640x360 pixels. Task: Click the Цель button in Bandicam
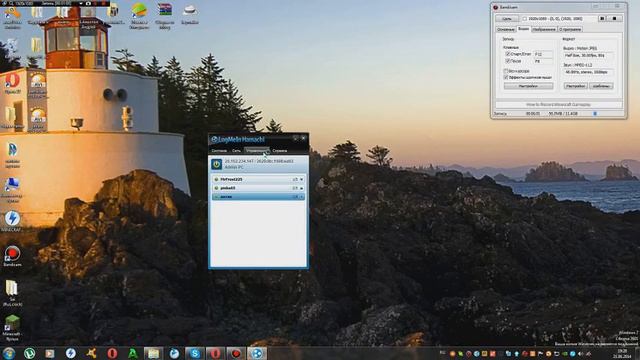tap(507, 19)
